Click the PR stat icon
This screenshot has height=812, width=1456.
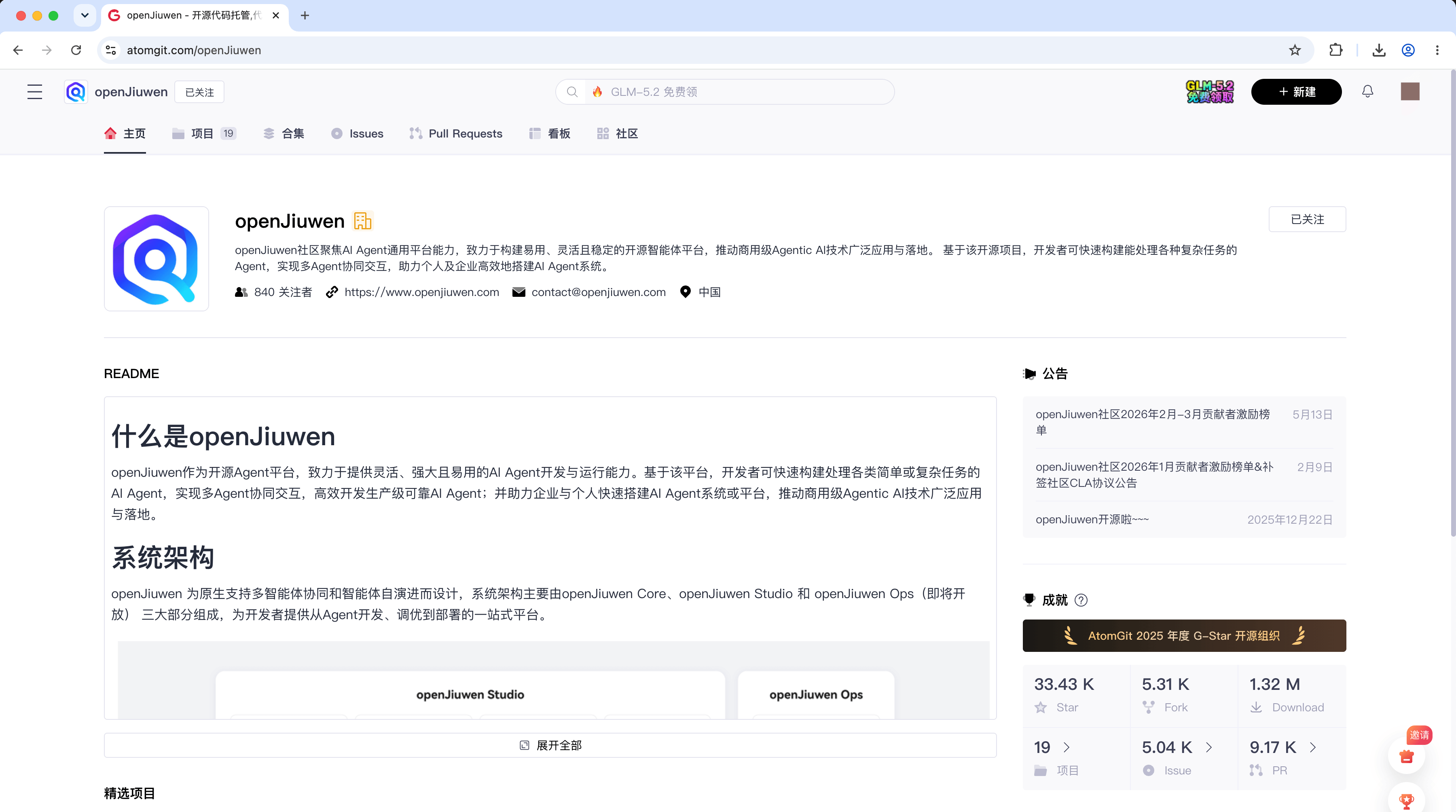click(x=1256, y=771)
